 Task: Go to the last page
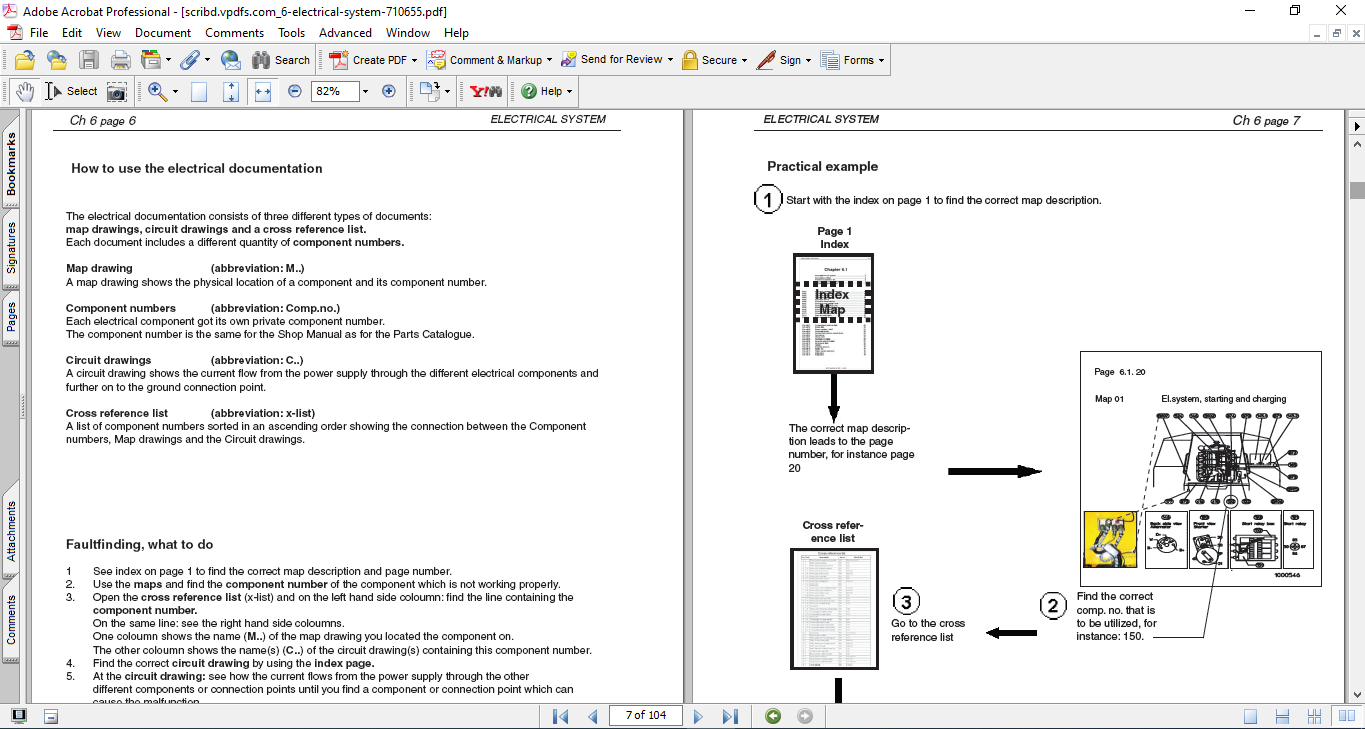tap(730, 716)
